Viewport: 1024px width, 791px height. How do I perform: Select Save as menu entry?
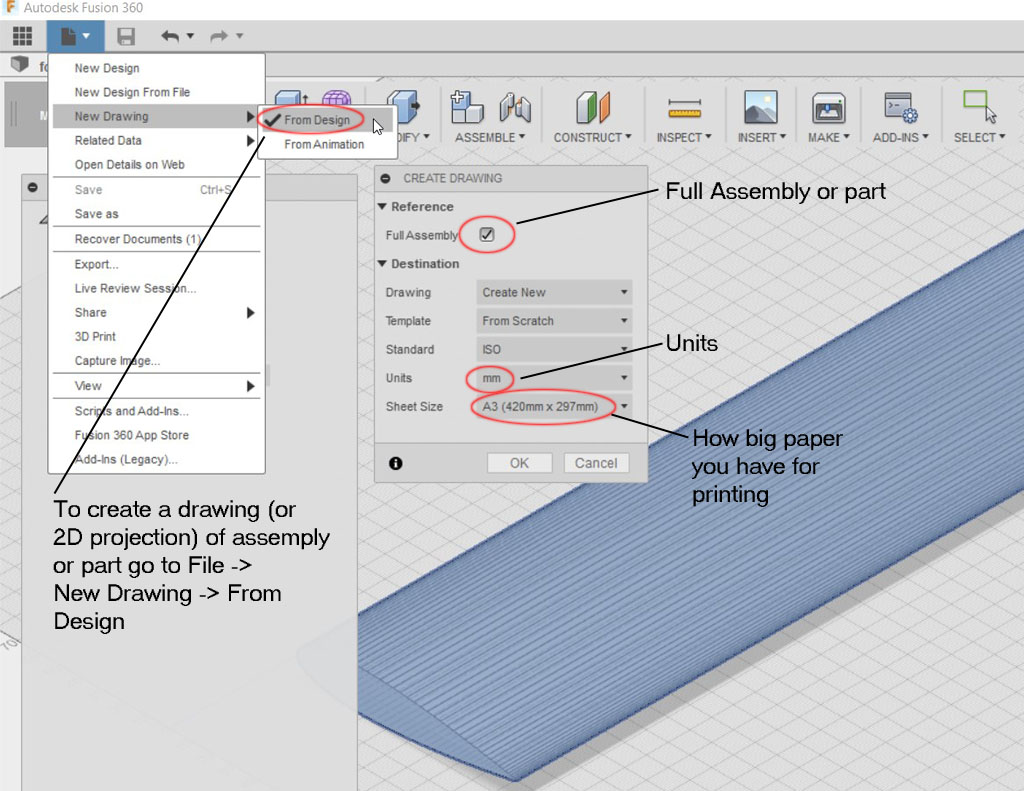[x=157, y=214]
